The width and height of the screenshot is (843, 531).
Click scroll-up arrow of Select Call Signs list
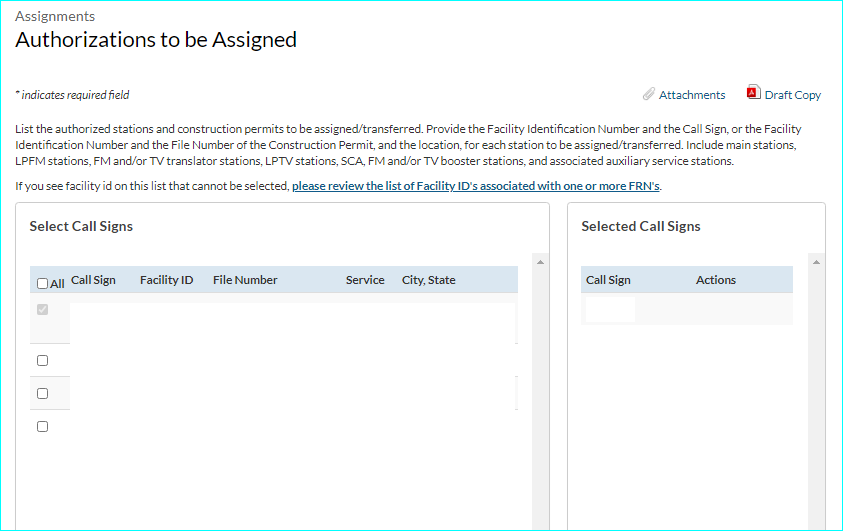point(541,262)
